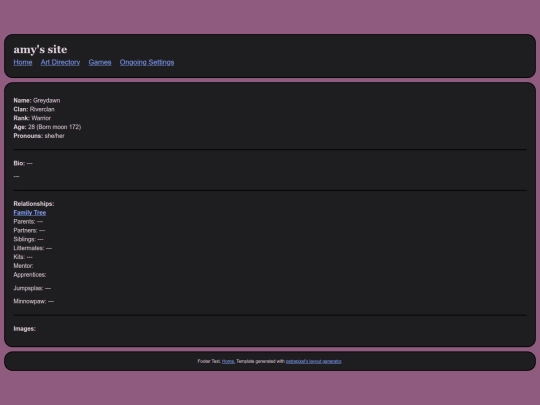
Task: Go to Art Directory page
Action: (60, 62)
